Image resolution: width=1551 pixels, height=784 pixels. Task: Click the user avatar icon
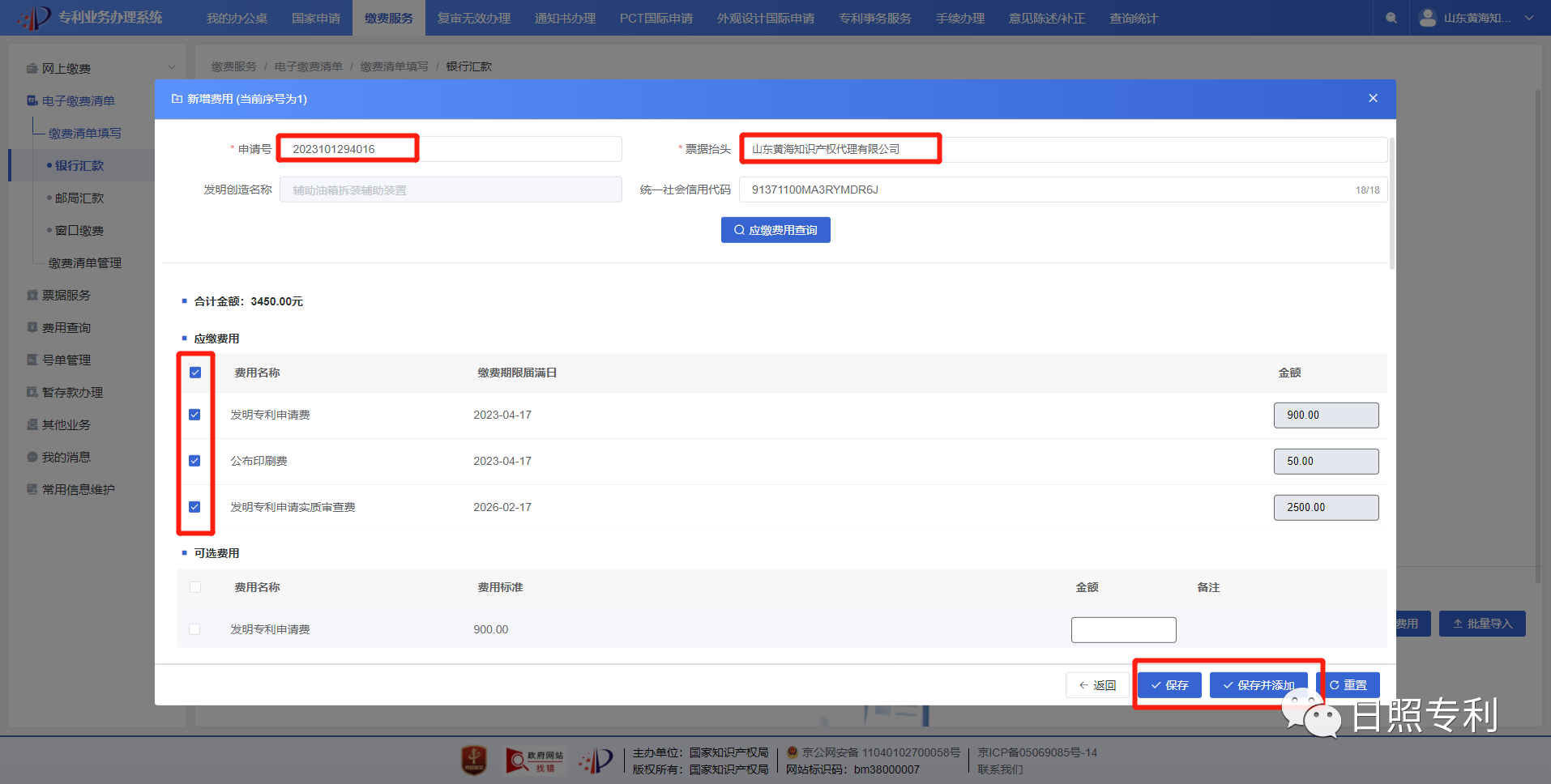tap(1428, 18)
